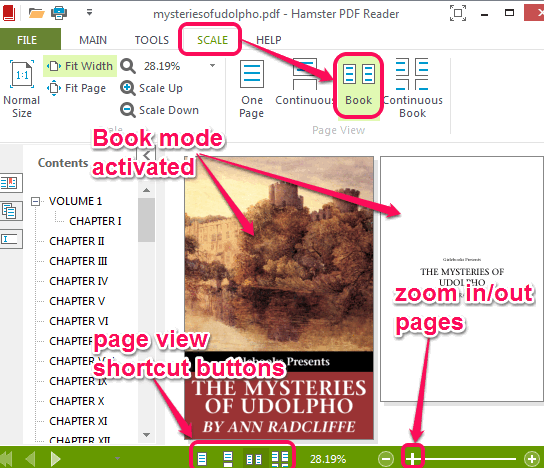This screenshot has height=468, width=544.
Task: Open the bookmarks panel sidebar icon
Action: [x=10, y=182]
